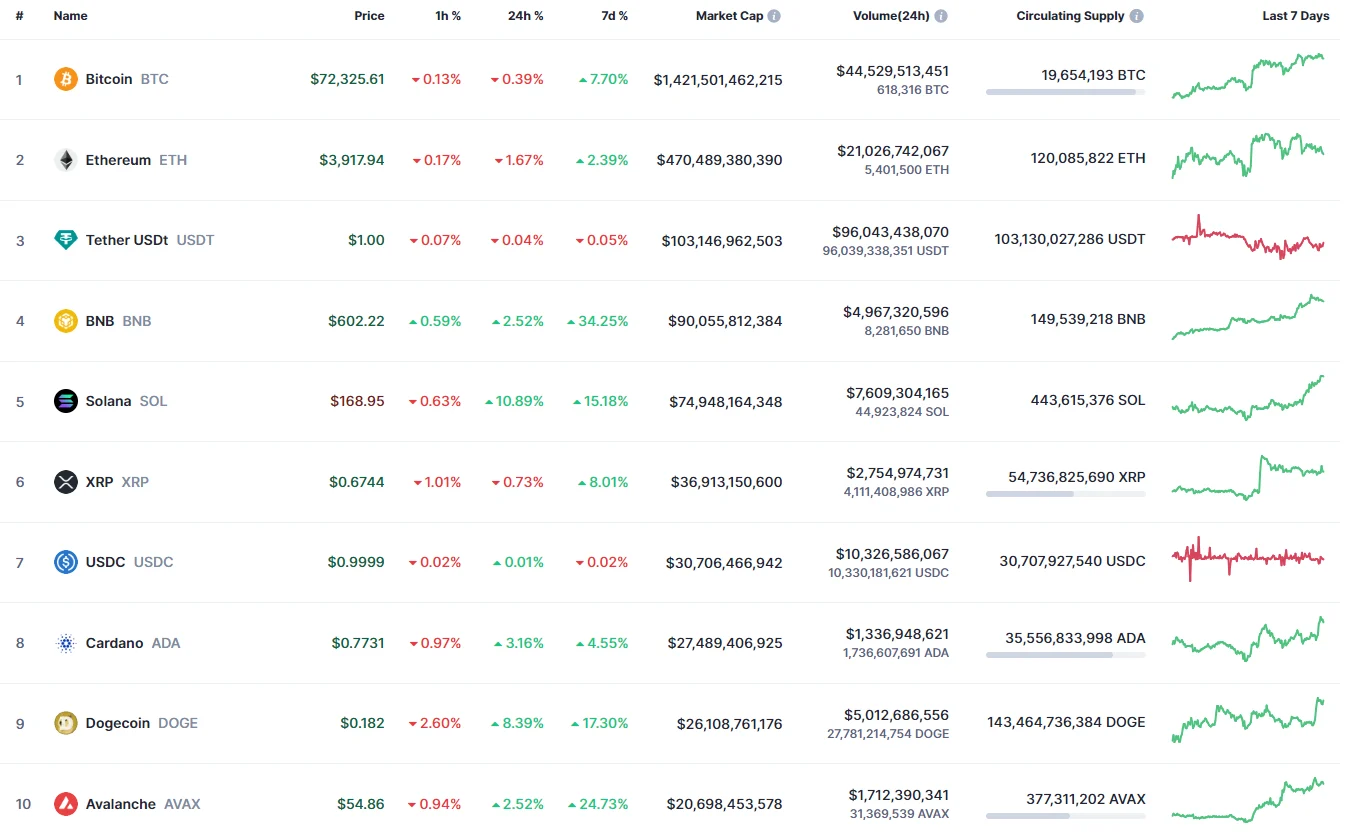Click the Bitcoin circulating supply progress bar
This screenshot has height=839, width=1362.
point(1065,92)
